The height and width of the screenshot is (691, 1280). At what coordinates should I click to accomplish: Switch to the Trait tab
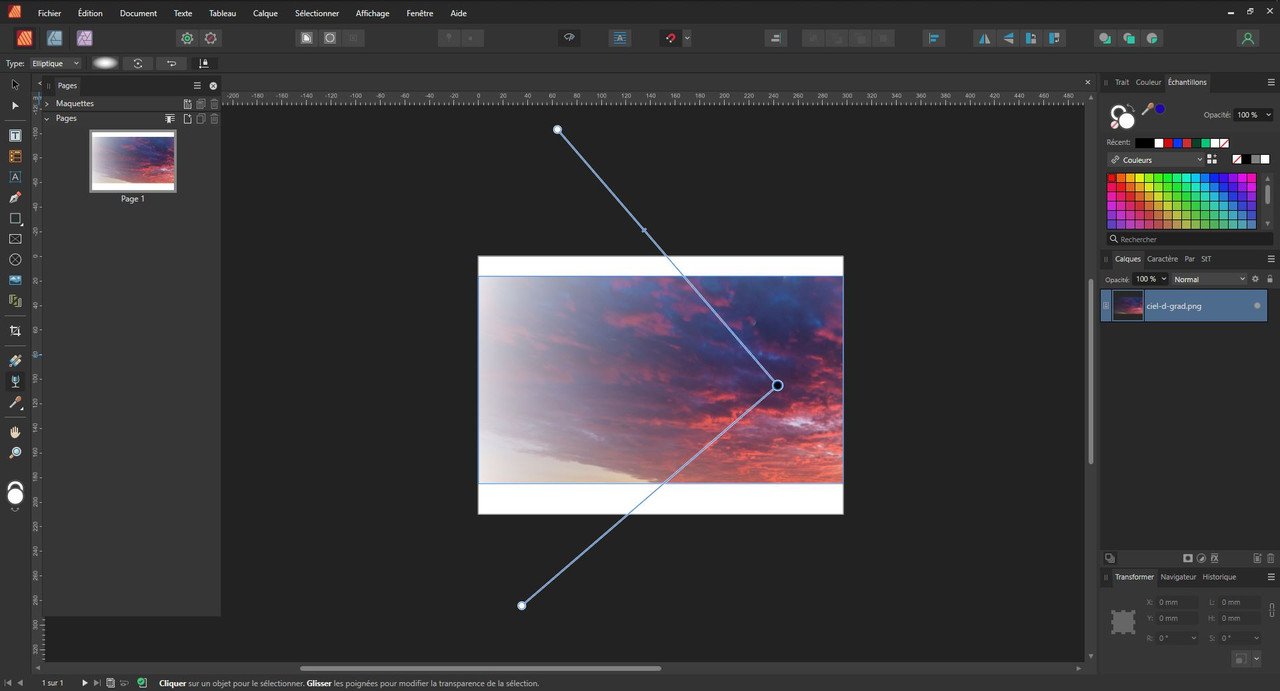(1122, 82)
